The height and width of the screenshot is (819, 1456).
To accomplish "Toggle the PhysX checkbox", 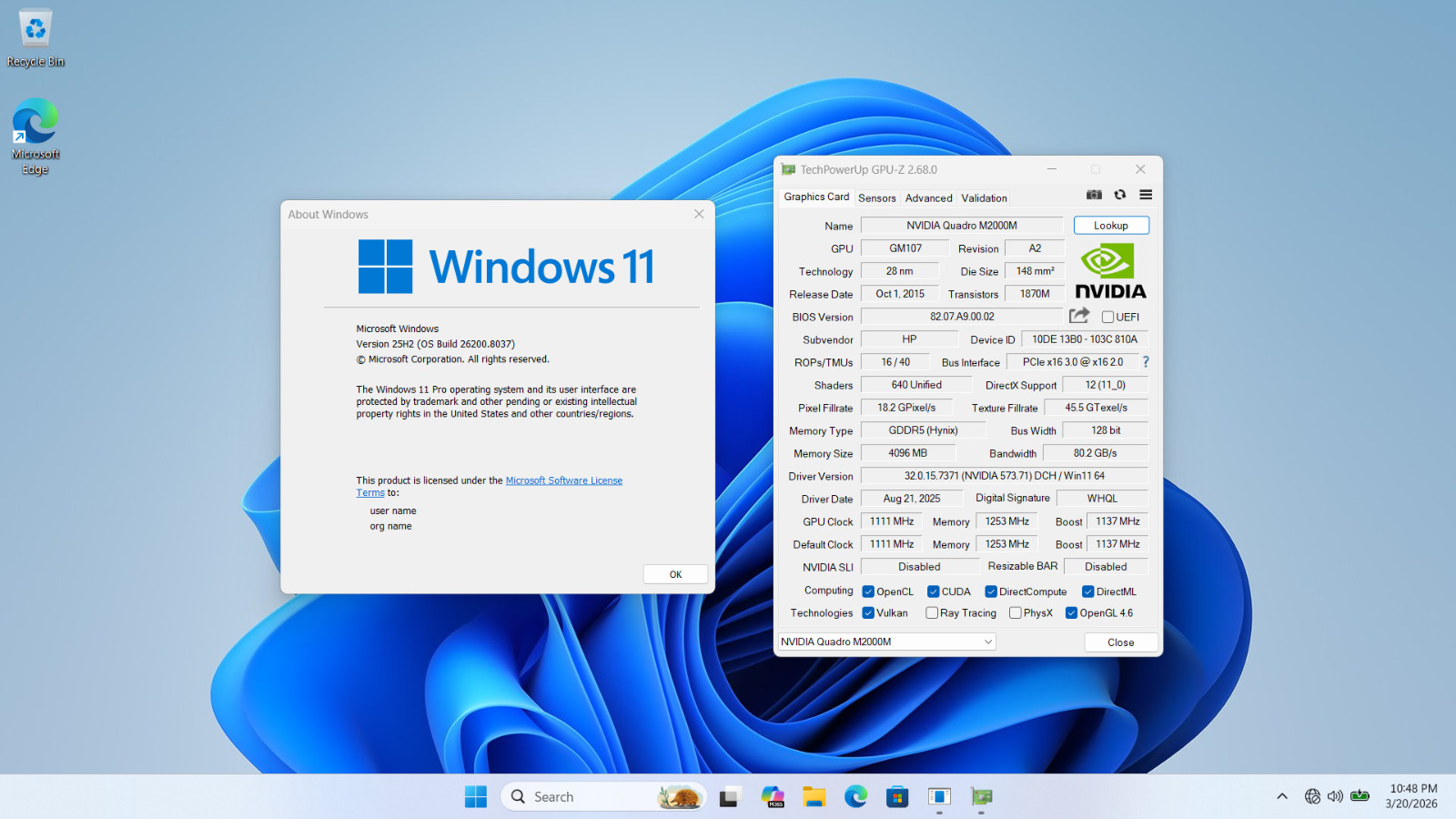I will [x=1016, y=613].
